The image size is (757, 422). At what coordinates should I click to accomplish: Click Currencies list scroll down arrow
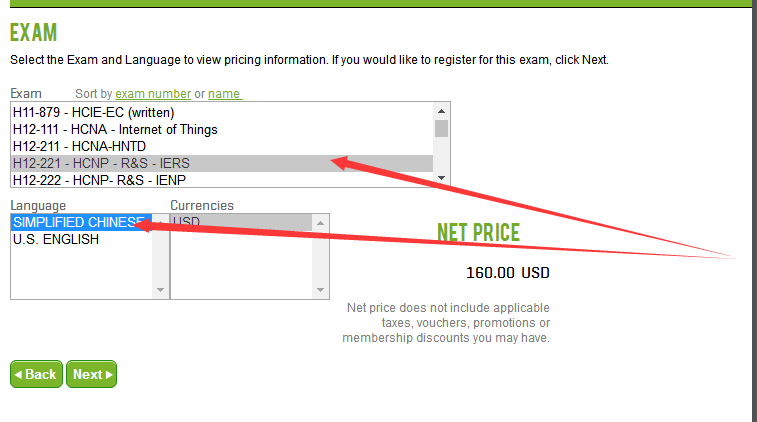[319, 290]
